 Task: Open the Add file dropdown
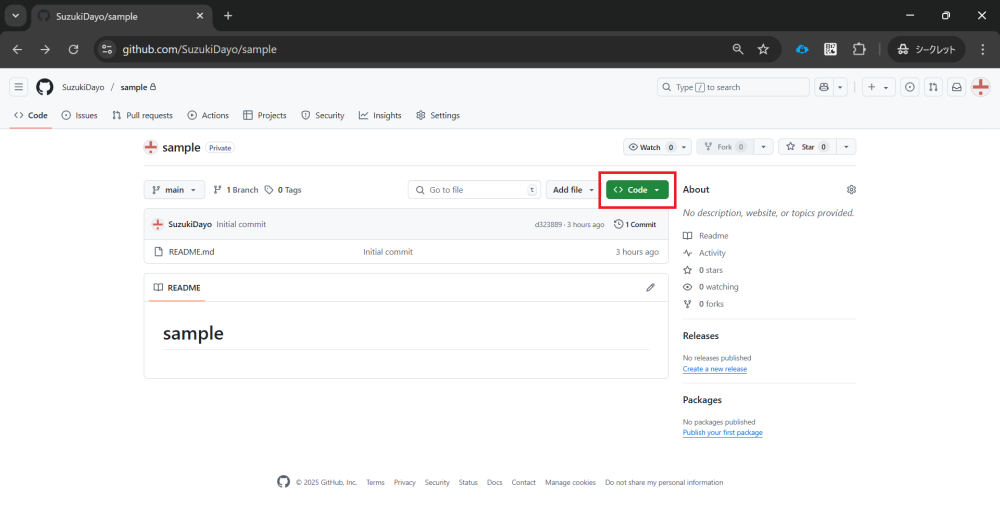(573, 190)
